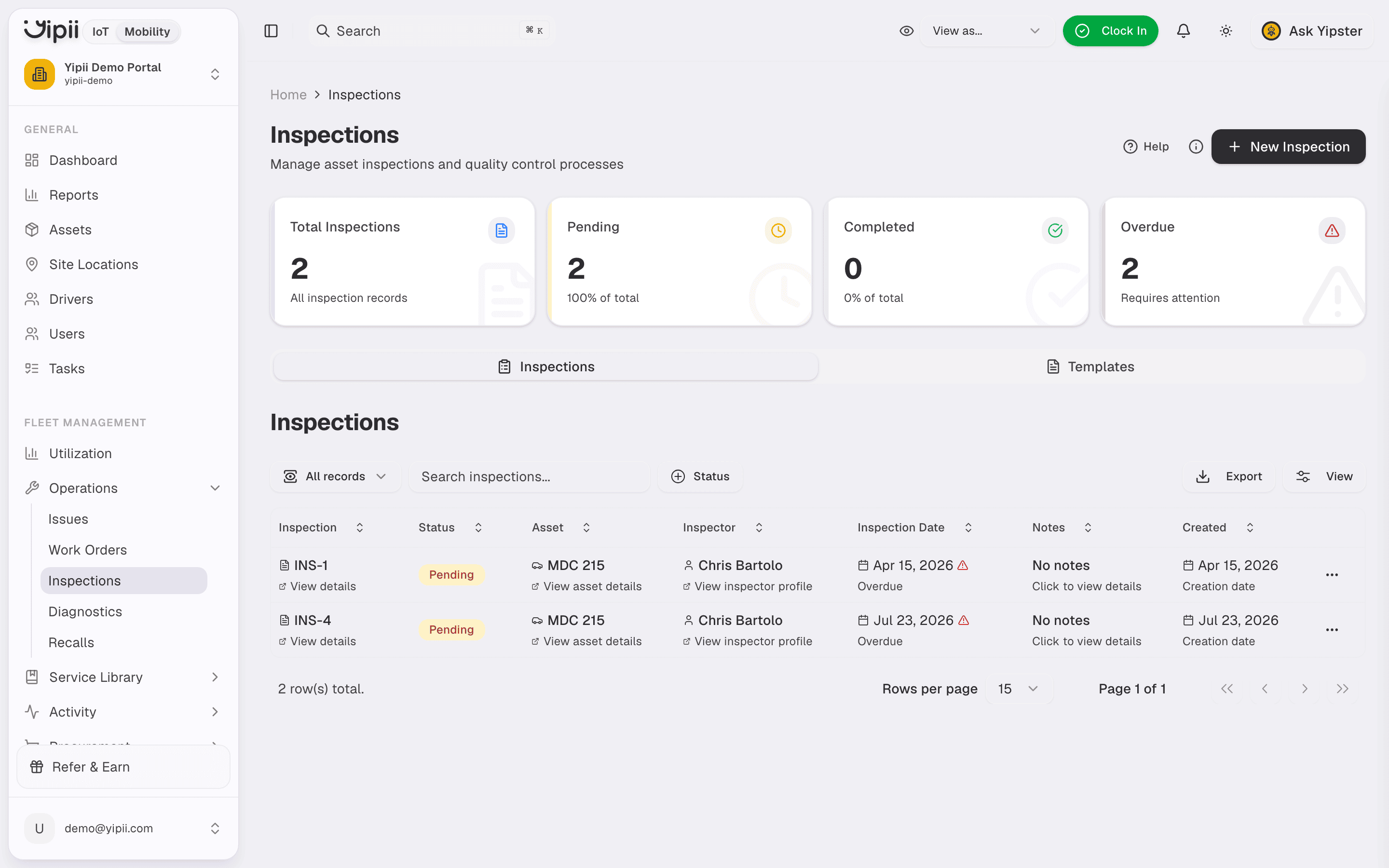Switch to the Templates tab

(x=1090, y=367)
